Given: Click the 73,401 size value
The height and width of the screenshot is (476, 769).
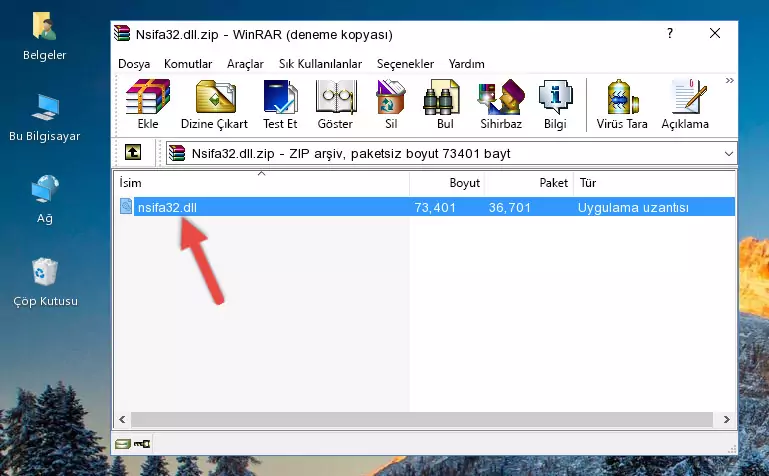Looking at the screenshot, I should tap(435, 208).
